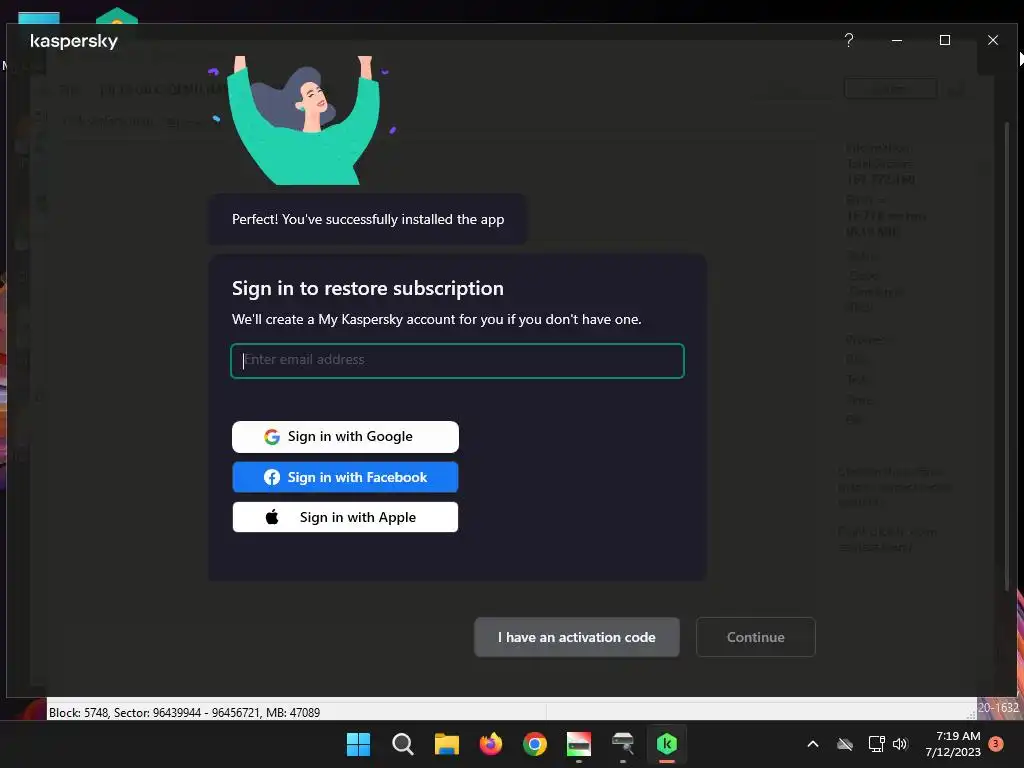Sign in with Google button
Viewport: 1024px width, 768px height.
(345, 436)
